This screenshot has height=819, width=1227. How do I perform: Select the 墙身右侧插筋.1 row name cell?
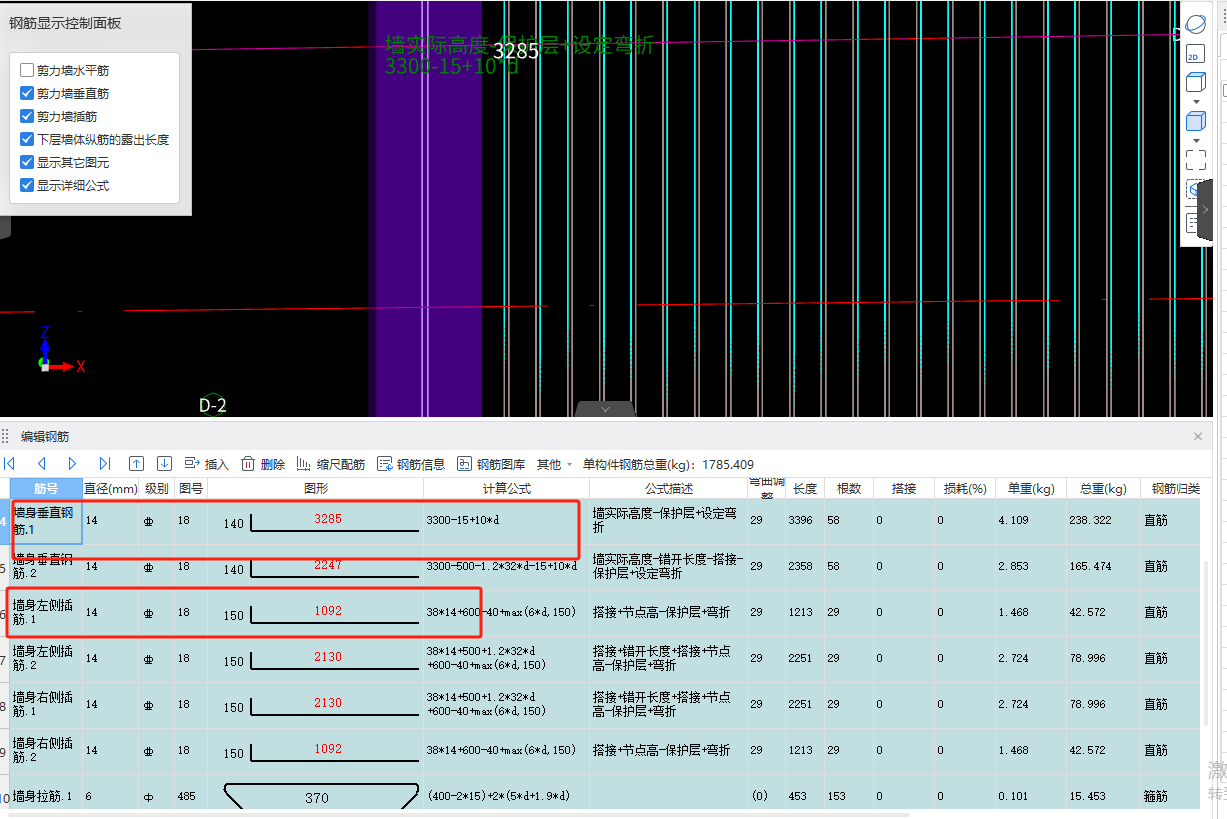46,705
